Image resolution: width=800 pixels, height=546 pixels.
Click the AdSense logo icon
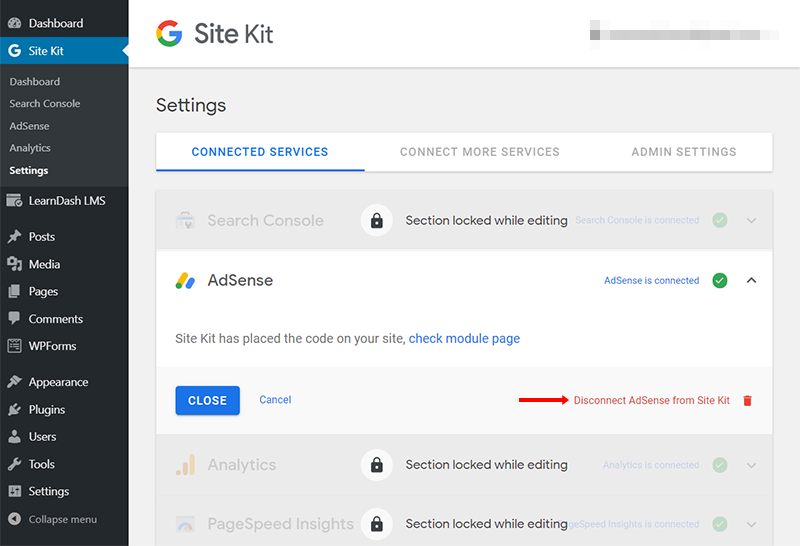click(185, 280)
